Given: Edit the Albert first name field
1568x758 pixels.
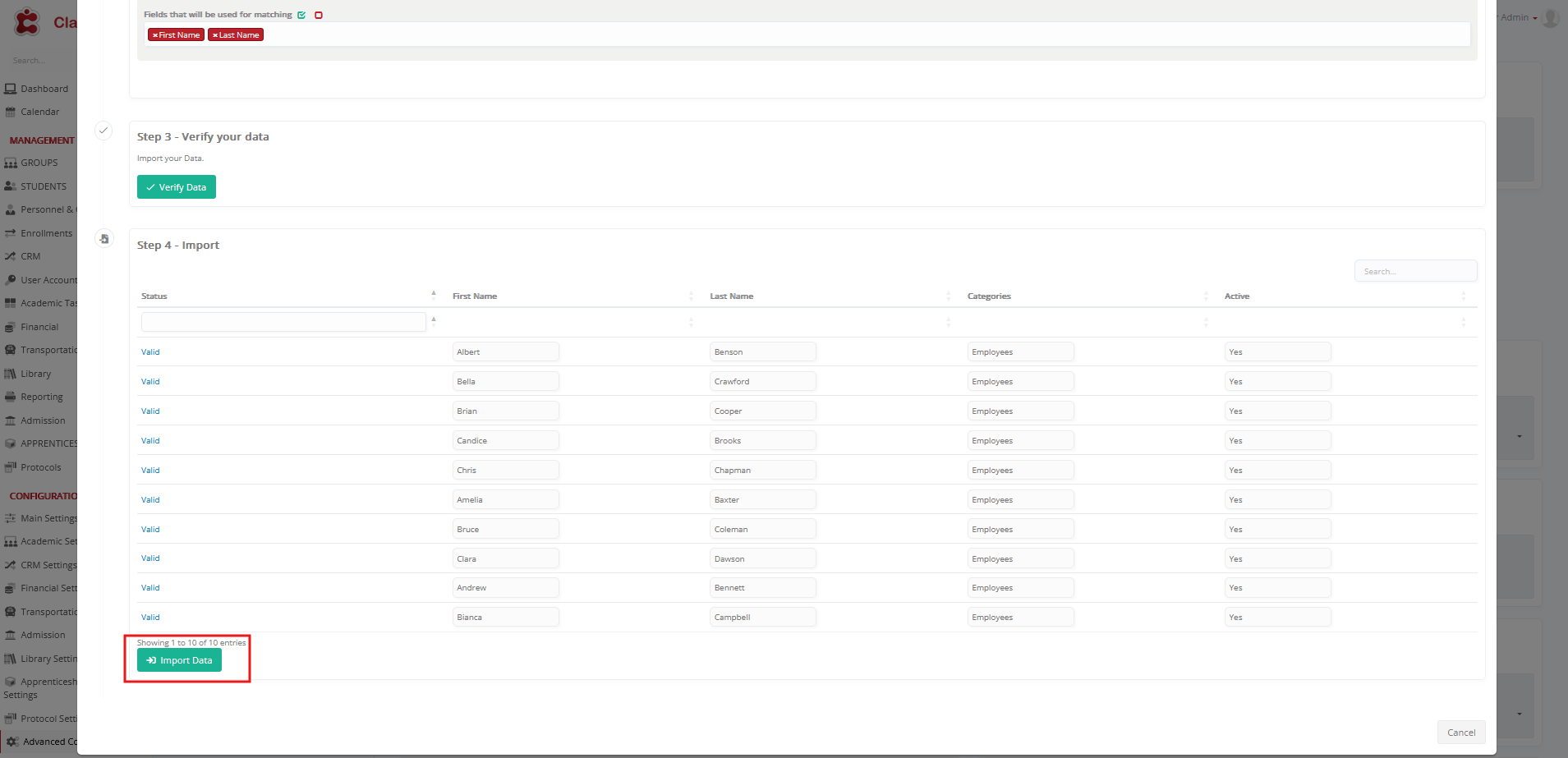Looking at the screenshot, I should tap(505, 352).
